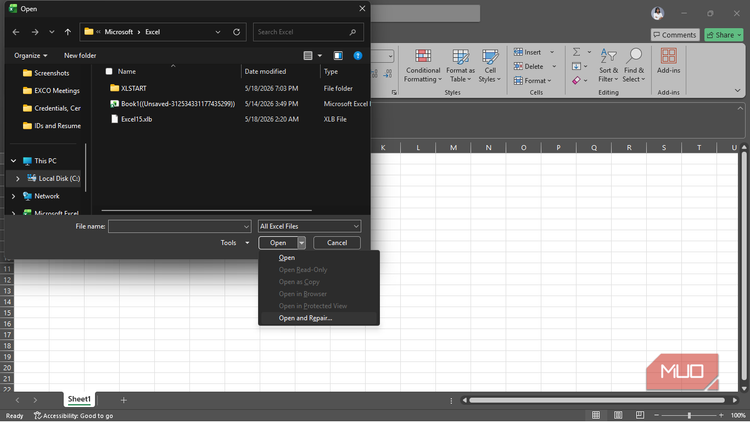Viewport: 750px width, 422px height.
Task: Collapse the This PC tree node
Action: (x=13, y=161)
